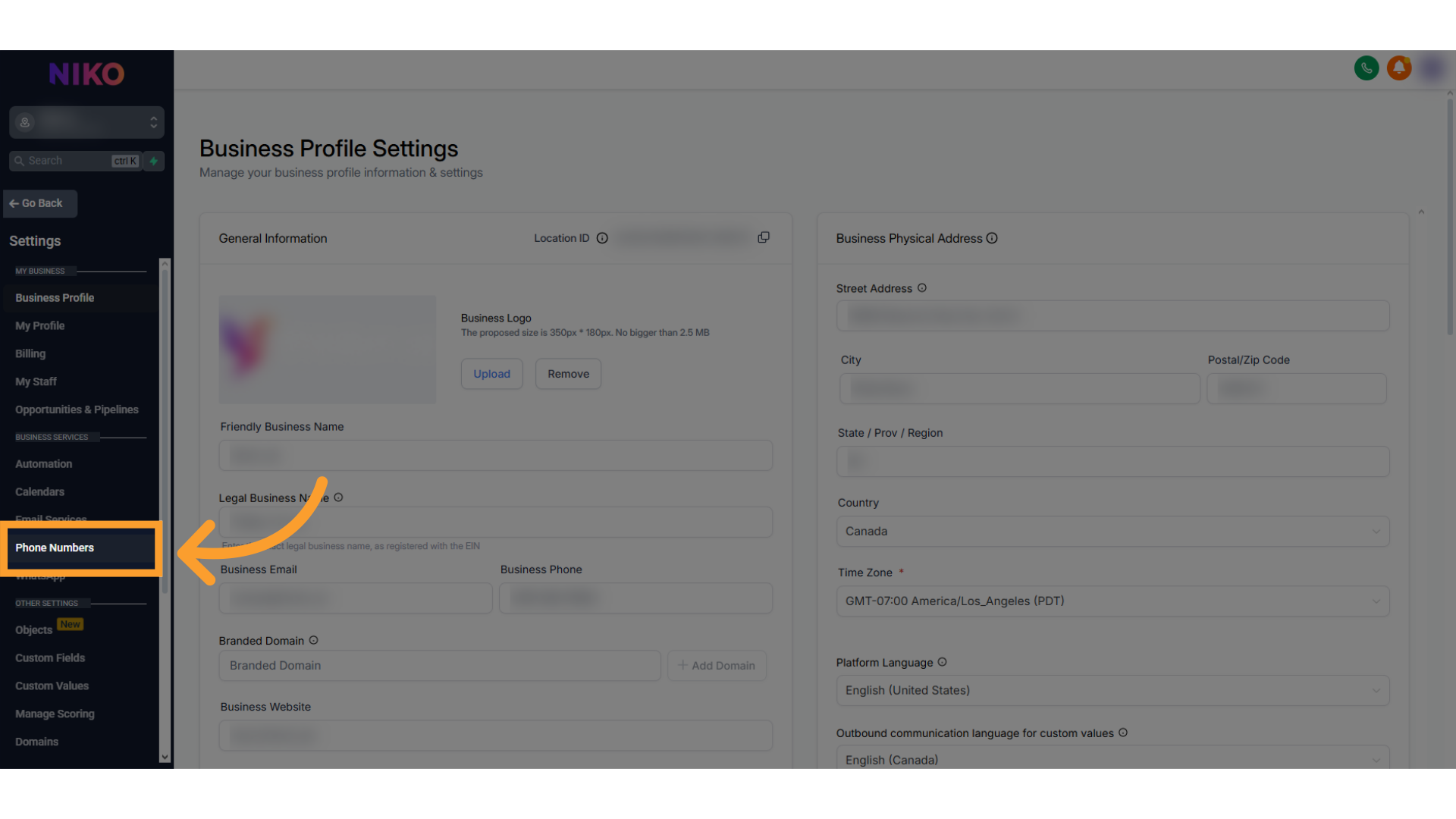Click the green lightning quick actions icon
The image size is (1456, 819).
154,161
